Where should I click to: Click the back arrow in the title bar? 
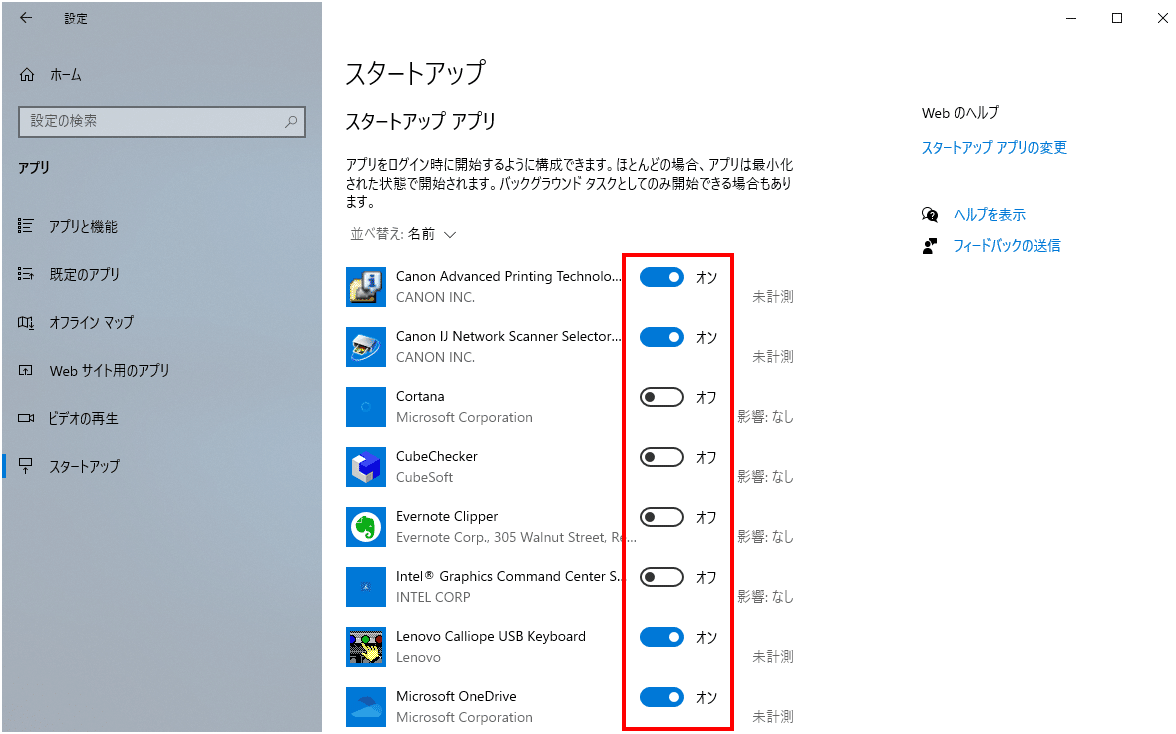[26, 18]
